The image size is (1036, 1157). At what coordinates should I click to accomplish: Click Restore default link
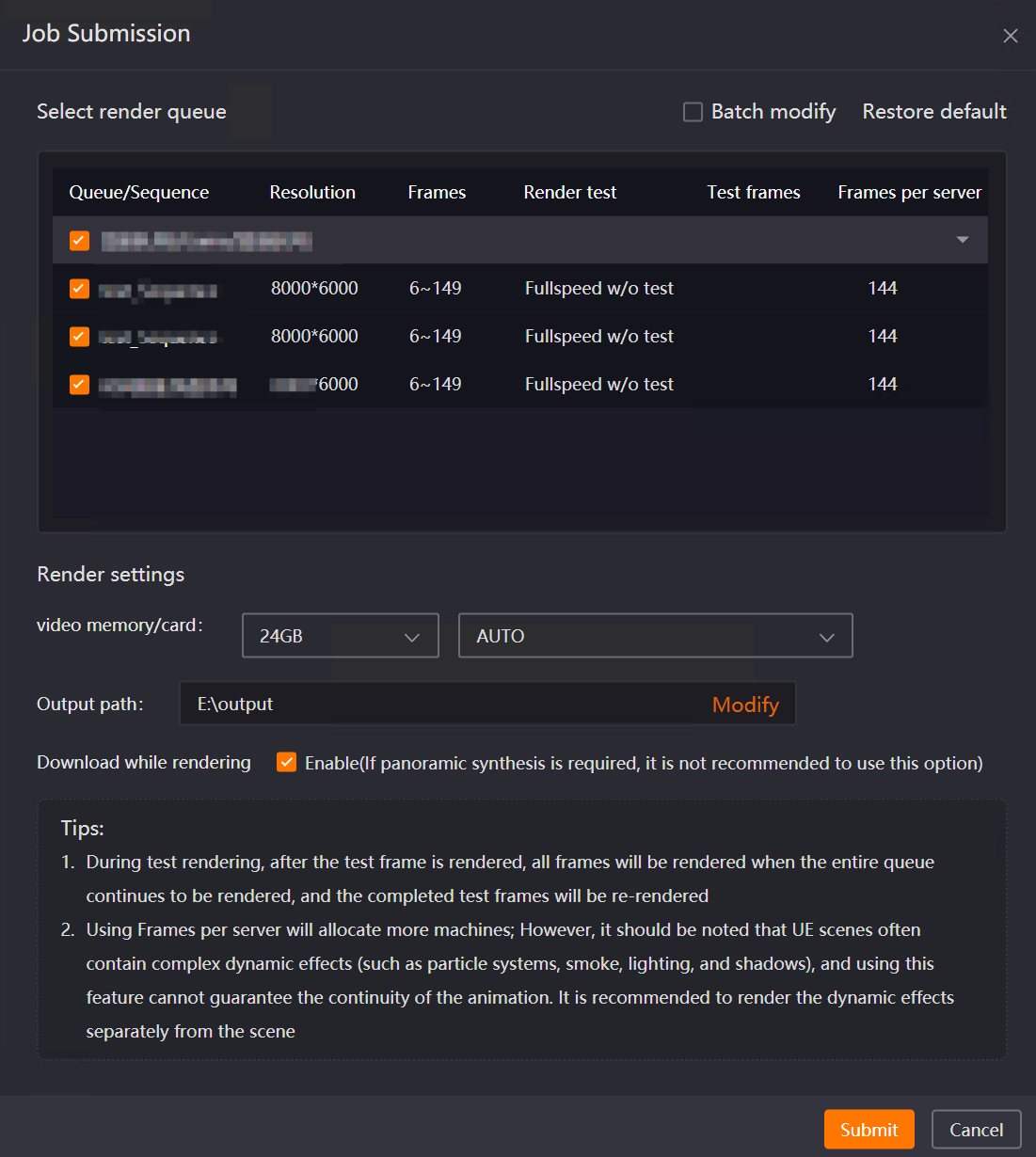coord(934,111)
